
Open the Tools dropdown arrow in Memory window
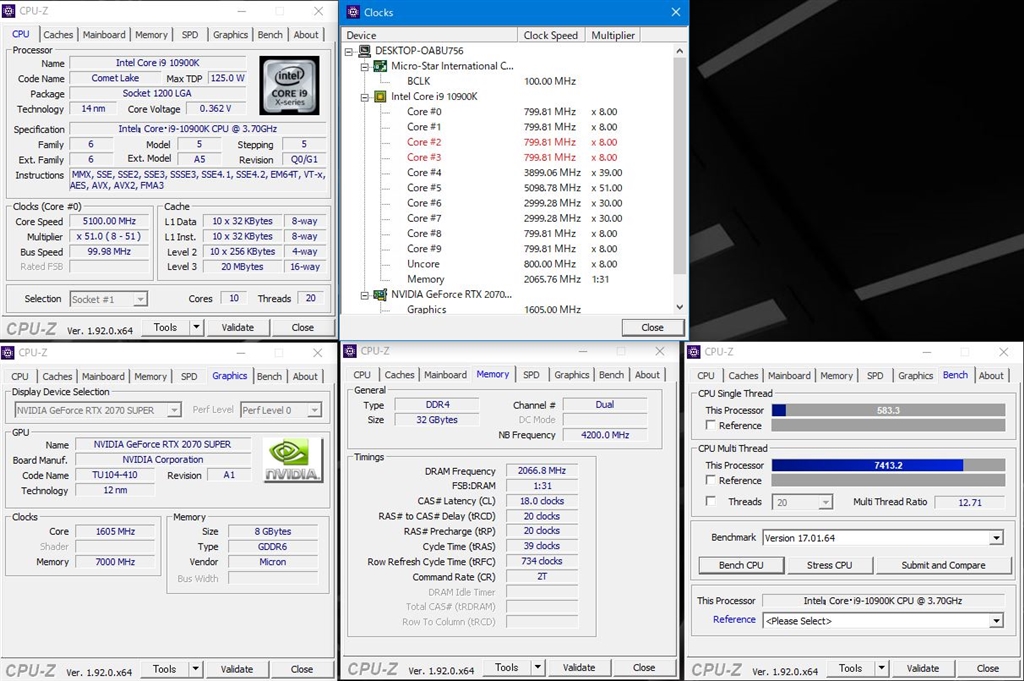click(x=538, y=667)
